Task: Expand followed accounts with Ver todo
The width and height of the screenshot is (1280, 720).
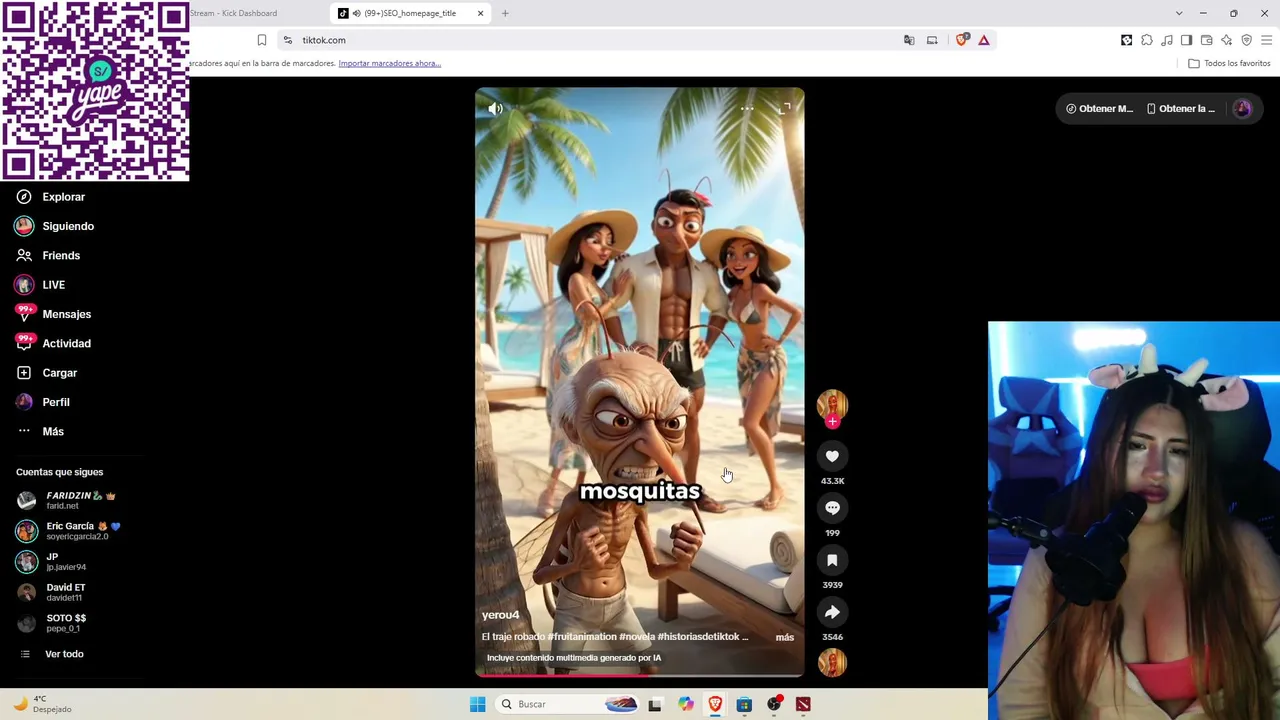Action: tap(52, 654)
